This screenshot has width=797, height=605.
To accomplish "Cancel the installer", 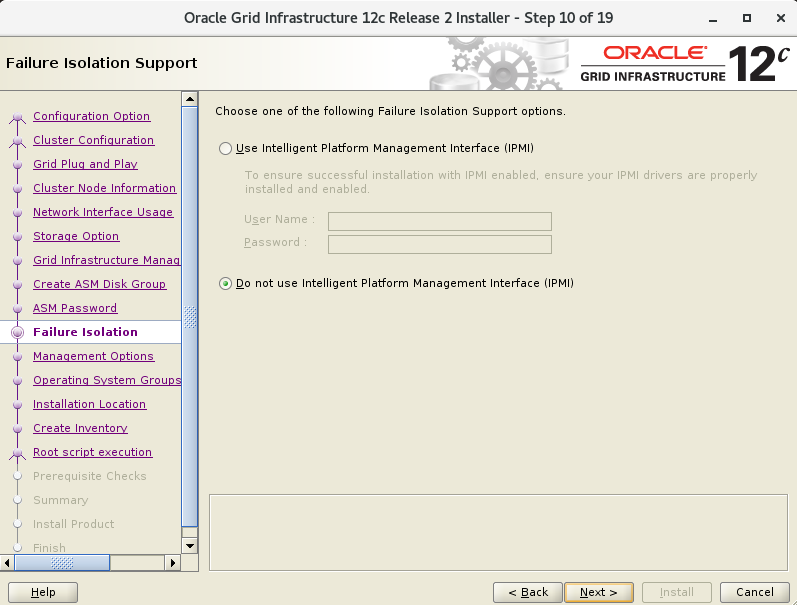I will (x=754, y=592).
